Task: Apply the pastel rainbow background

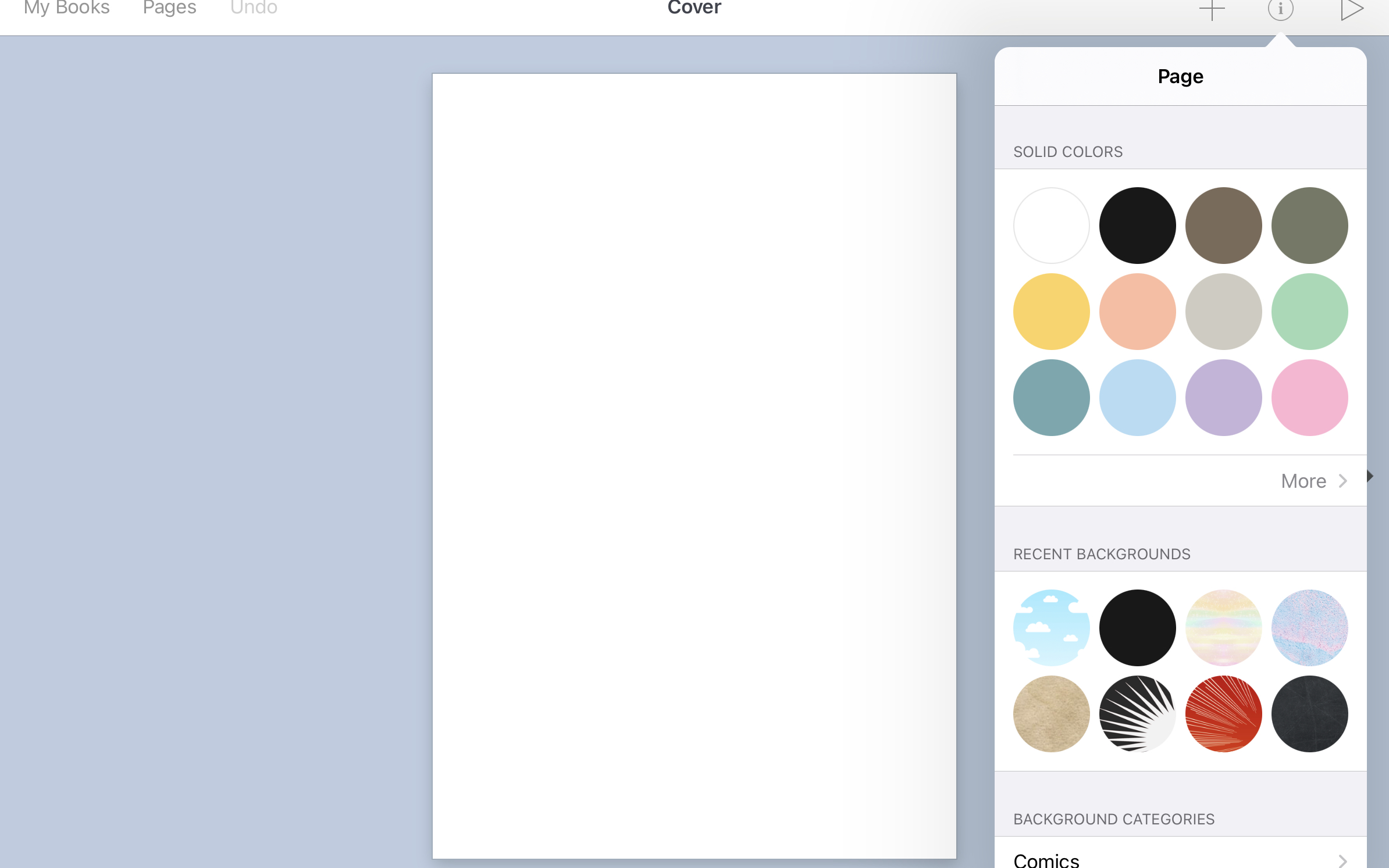Action: pos(1223,628)
